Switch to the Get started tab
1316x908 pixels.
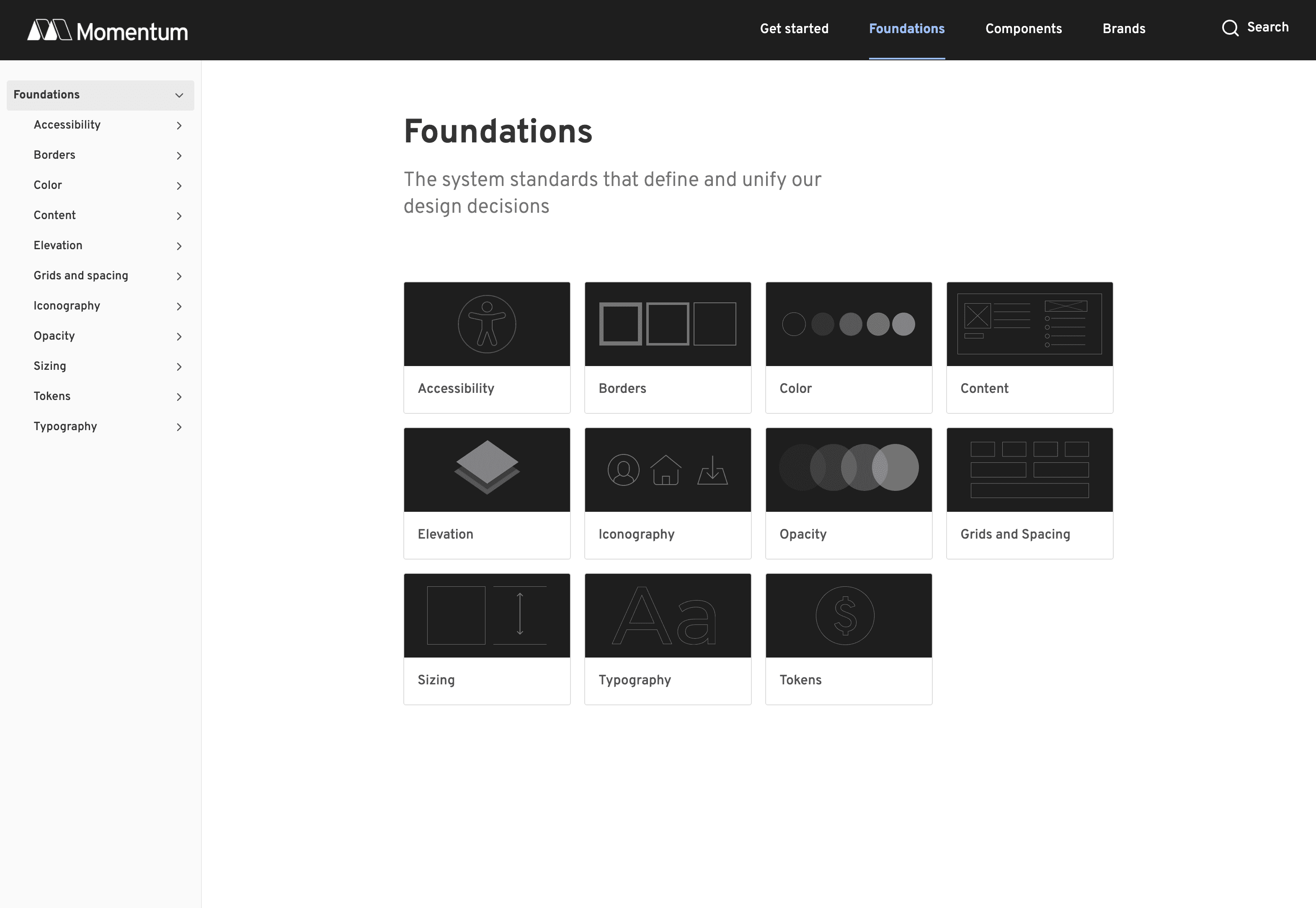794,29
